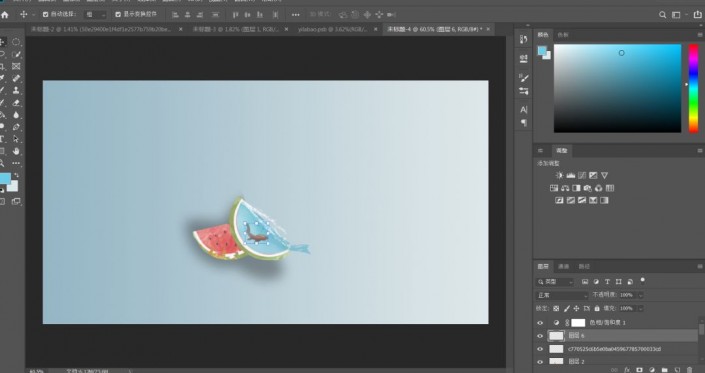Select the Frame tool
This screenshot has width=705, height=373.
point(16,66)
